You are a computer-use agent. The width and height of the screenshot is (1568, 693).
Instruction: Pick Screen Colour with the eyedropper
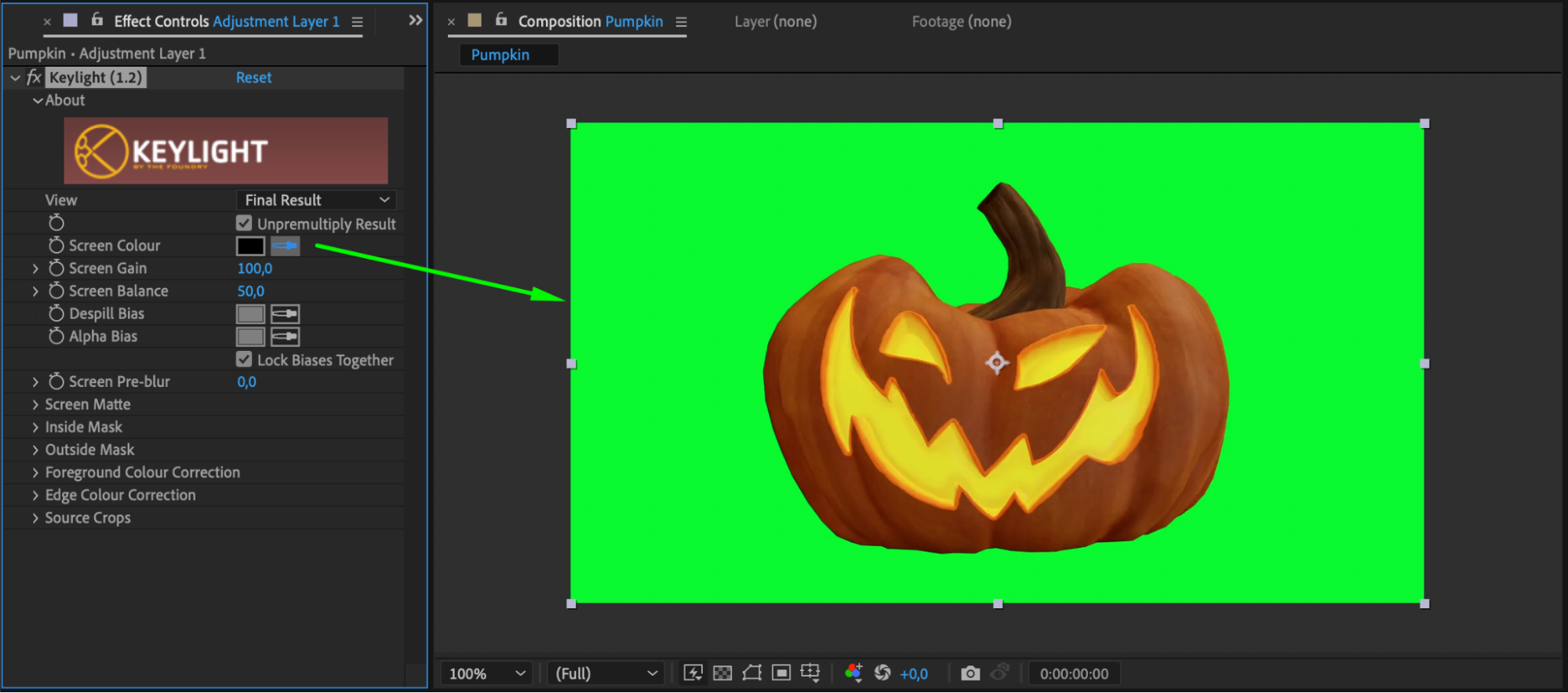[285, 246]
